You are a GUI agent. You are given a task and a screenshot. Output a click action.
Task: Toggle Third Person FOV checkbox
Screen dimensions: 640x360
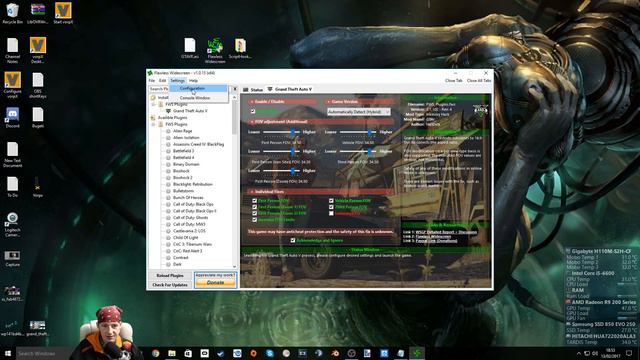(x=331, y=207)
